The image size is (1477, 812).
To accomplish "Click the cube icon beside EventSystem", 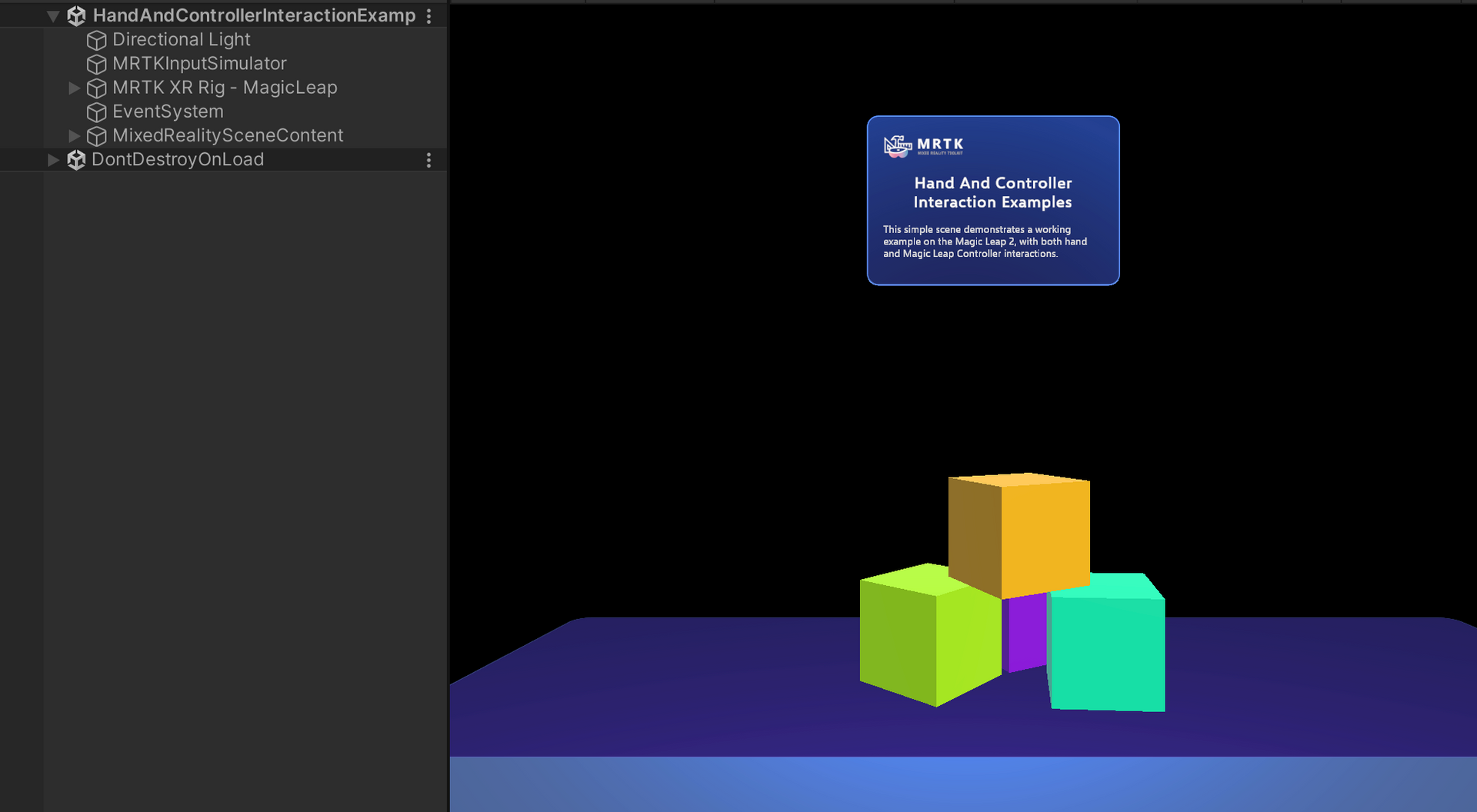I will [97, 111].
